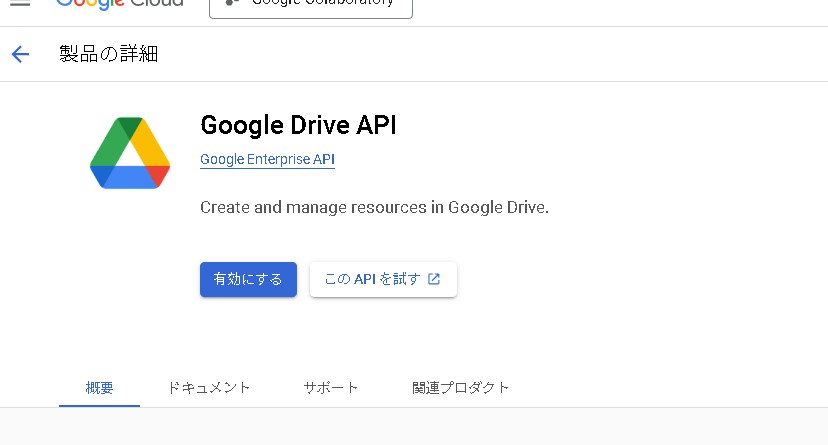Click the description text about Google Drive resources
Viewport: 828px width, 445px height.
tap(374, 207)
